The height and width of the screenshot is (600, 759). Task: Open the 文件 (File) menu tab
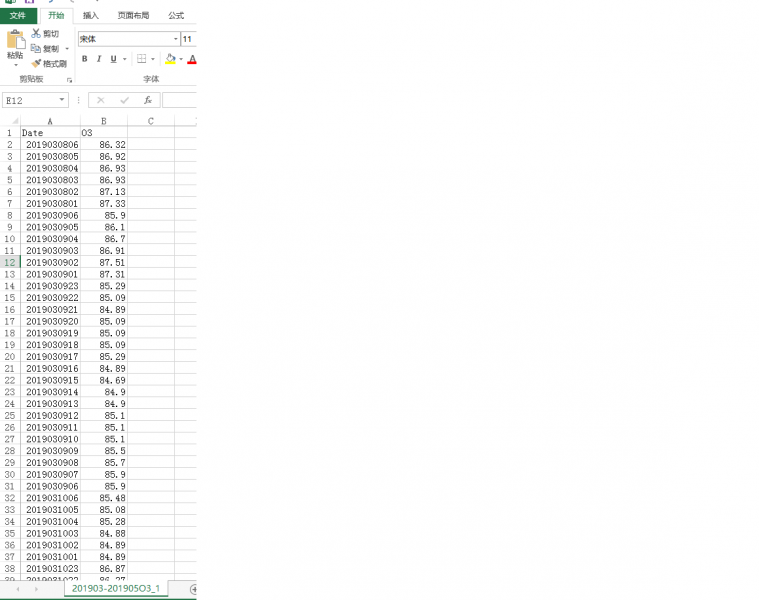pyautogui.click(x=18, y=16)
